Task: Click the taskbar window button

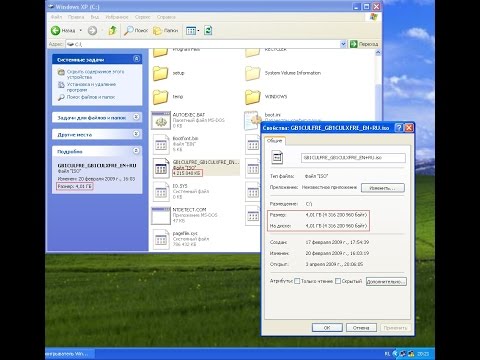Action: 70,353
